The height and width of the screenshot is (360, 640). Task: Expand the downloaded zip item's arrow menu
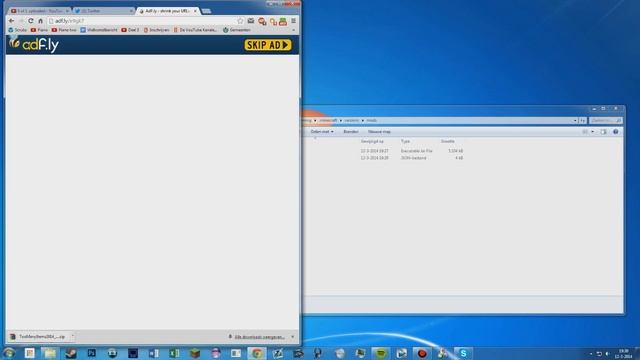click(x=73, y=337)
